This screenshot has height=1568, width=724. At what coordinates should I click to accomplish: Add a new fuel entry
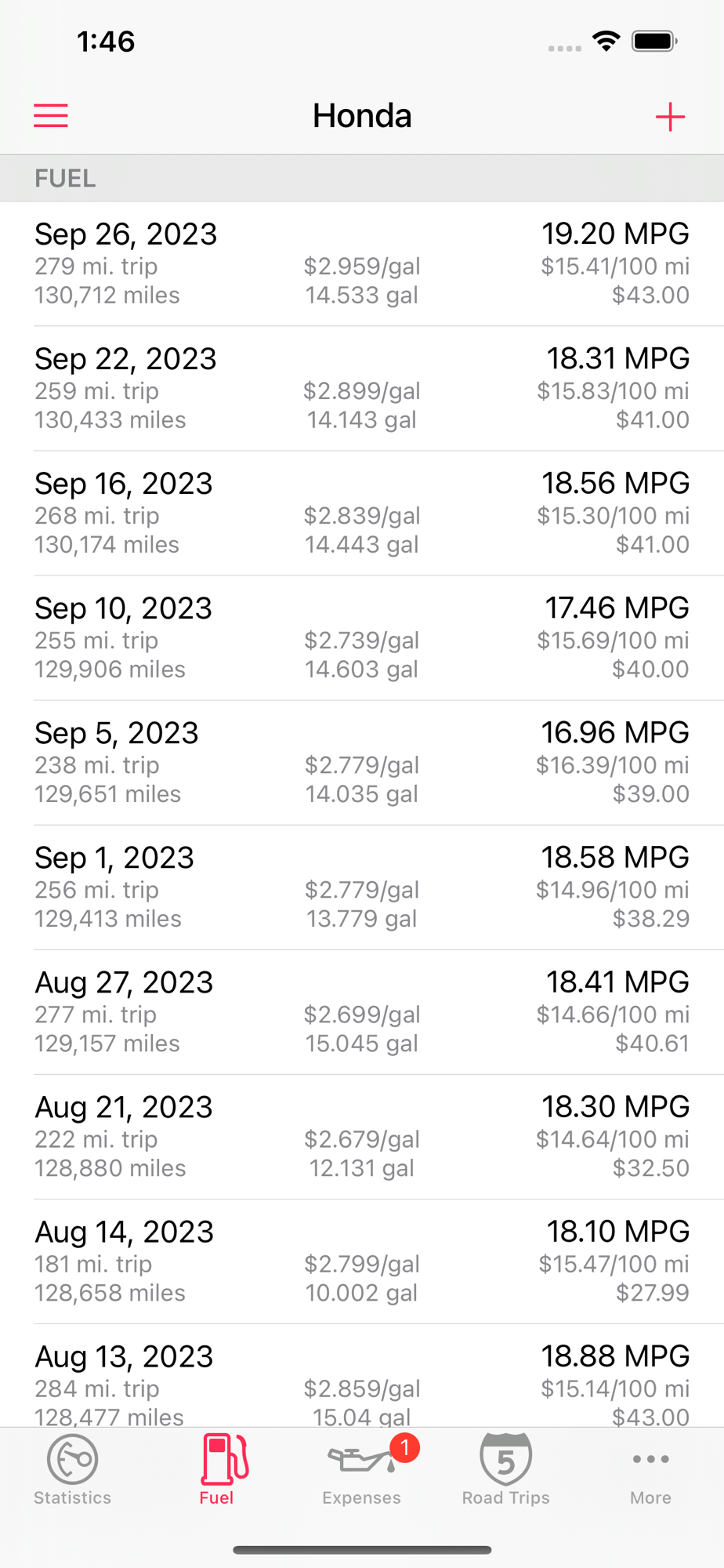coord(670,117)
